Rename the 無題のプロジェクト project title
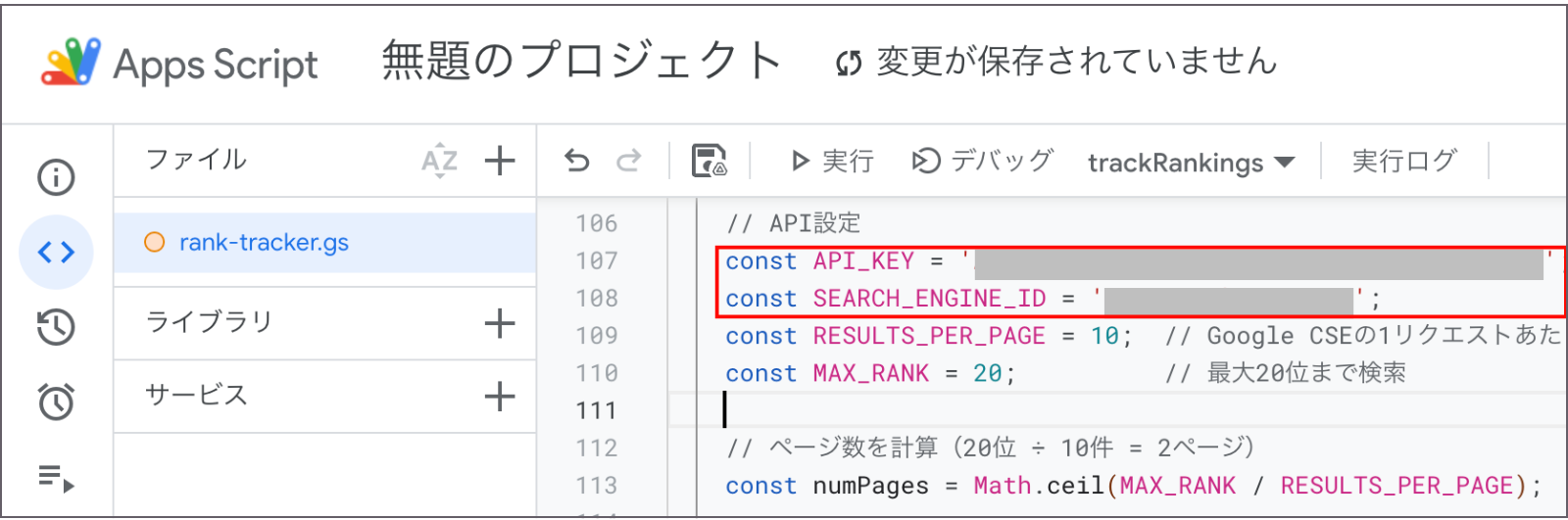1568x520 pixels. pyautogui.click(x=581, y=61)
